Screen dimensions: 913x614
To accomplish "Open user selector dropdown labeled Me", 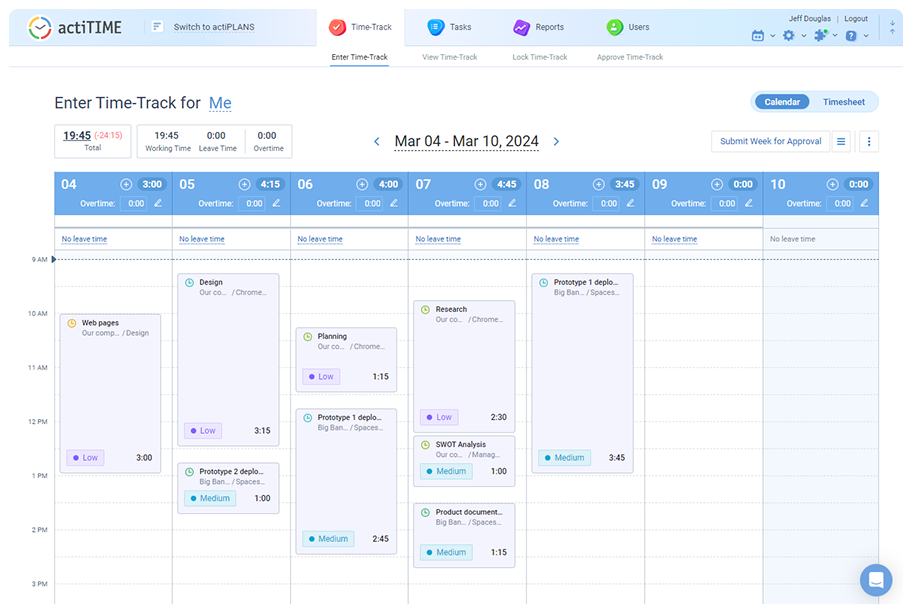I will [x=220, y=103].
